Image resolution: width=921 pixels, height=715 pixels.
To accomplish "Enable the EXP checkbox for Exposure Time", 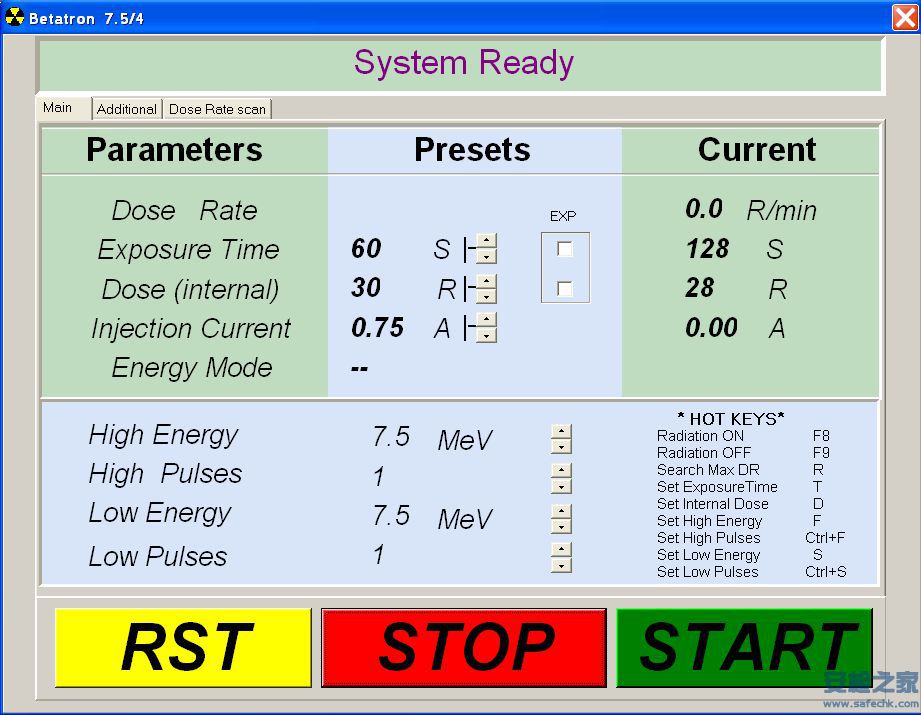I will (564, 249).
